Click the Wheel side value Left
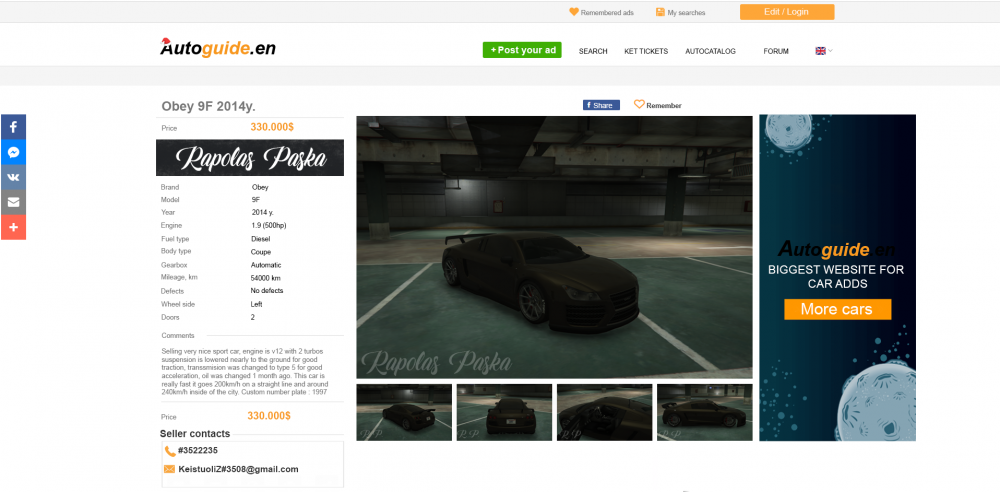 click(256, 304)
